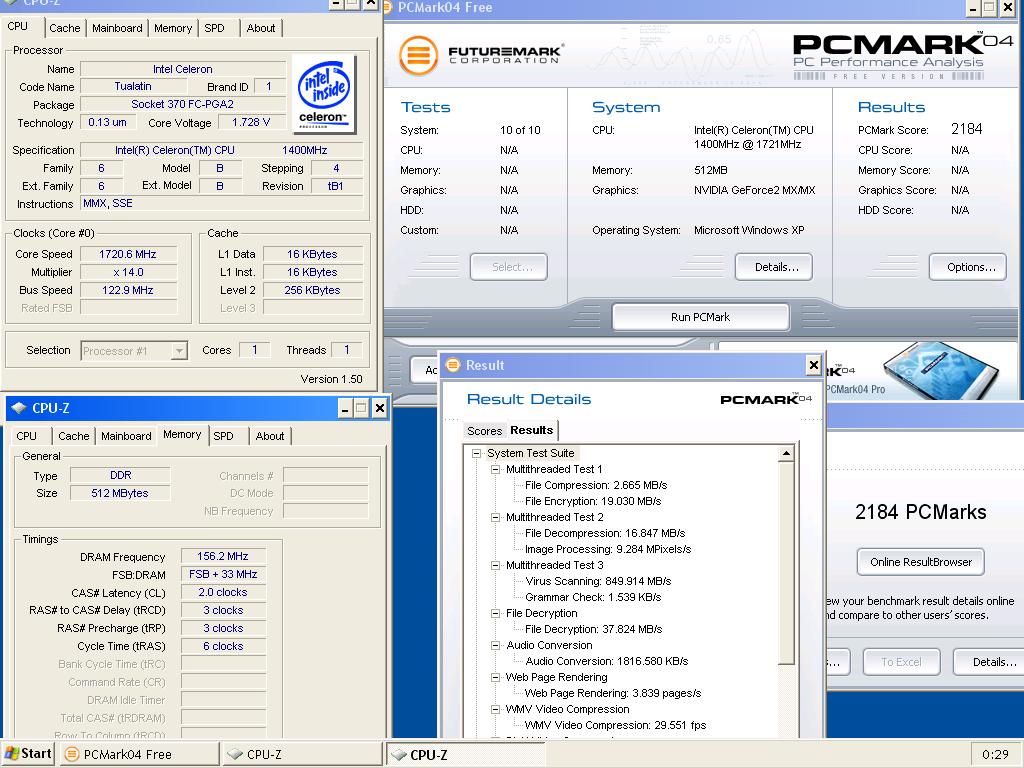
Task: Switch to first CPU-Z taskbar button
Action: (301, 754)
